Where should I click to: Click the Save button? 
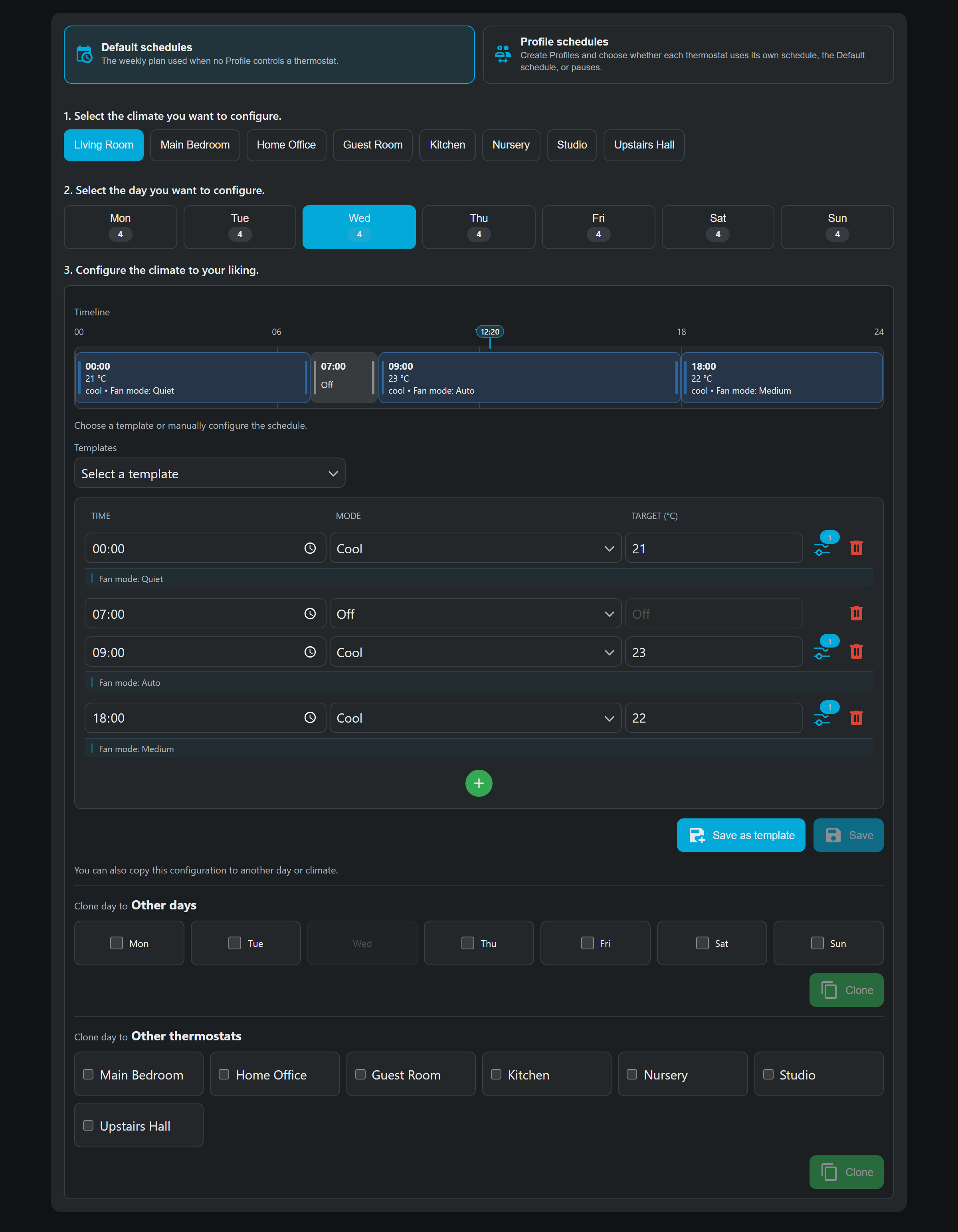pyautogui.click(x=849, y=836)
